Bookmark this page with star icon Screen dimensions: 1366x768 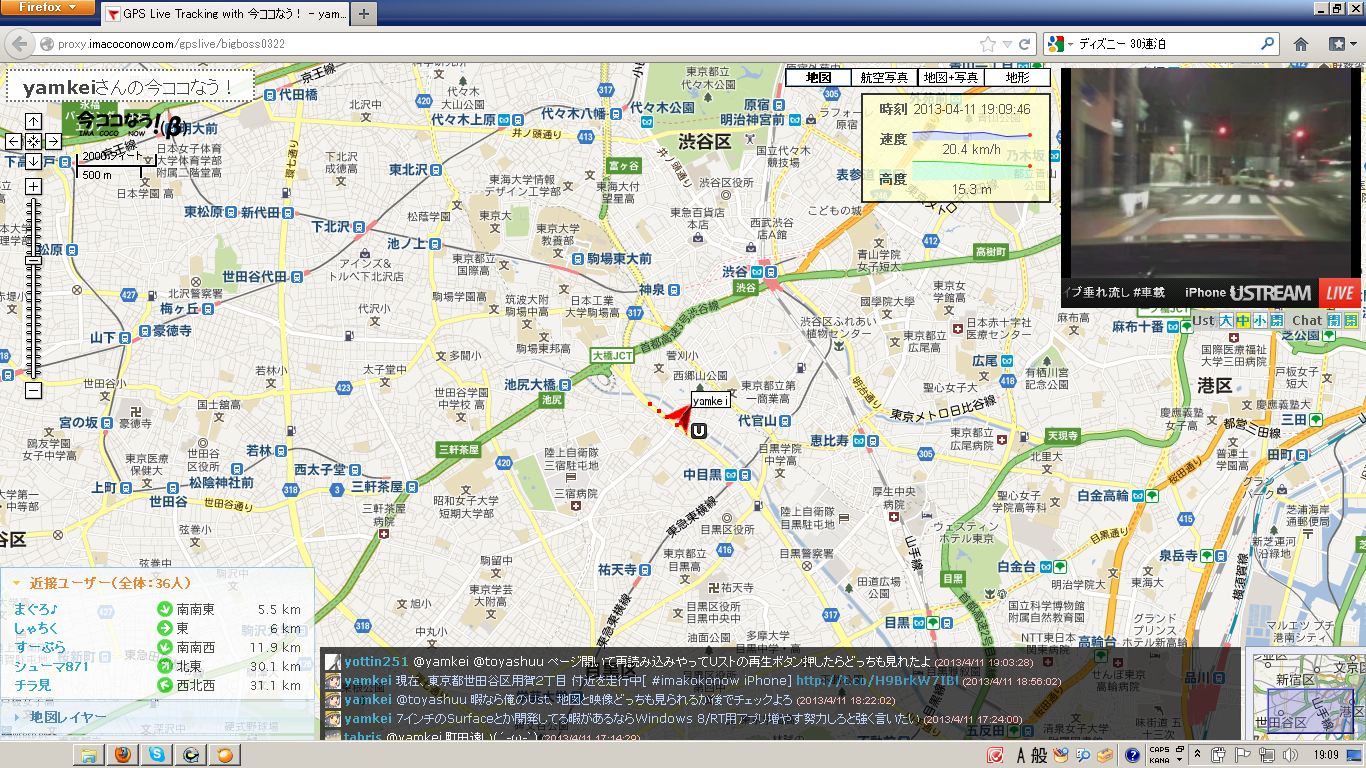[988, 44]
